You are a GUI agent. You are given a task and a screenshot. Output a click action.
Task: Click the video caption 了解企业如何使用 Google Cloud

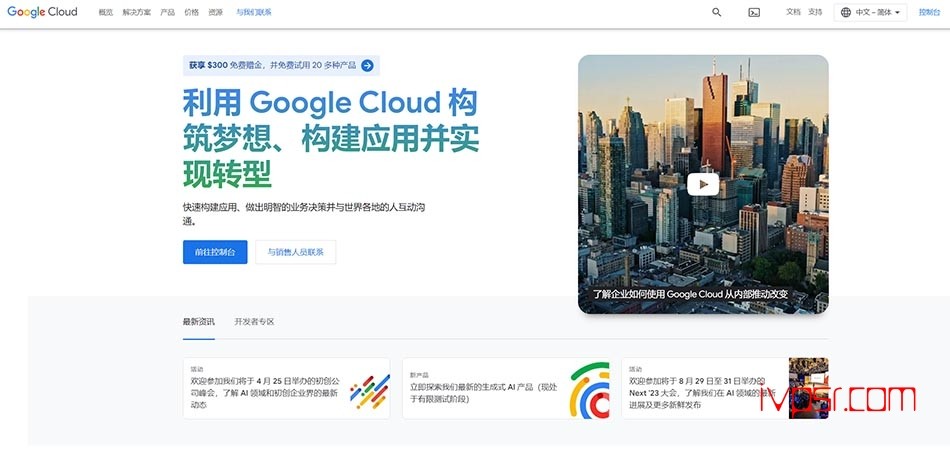pyautogui.click(x=691, y=294)
